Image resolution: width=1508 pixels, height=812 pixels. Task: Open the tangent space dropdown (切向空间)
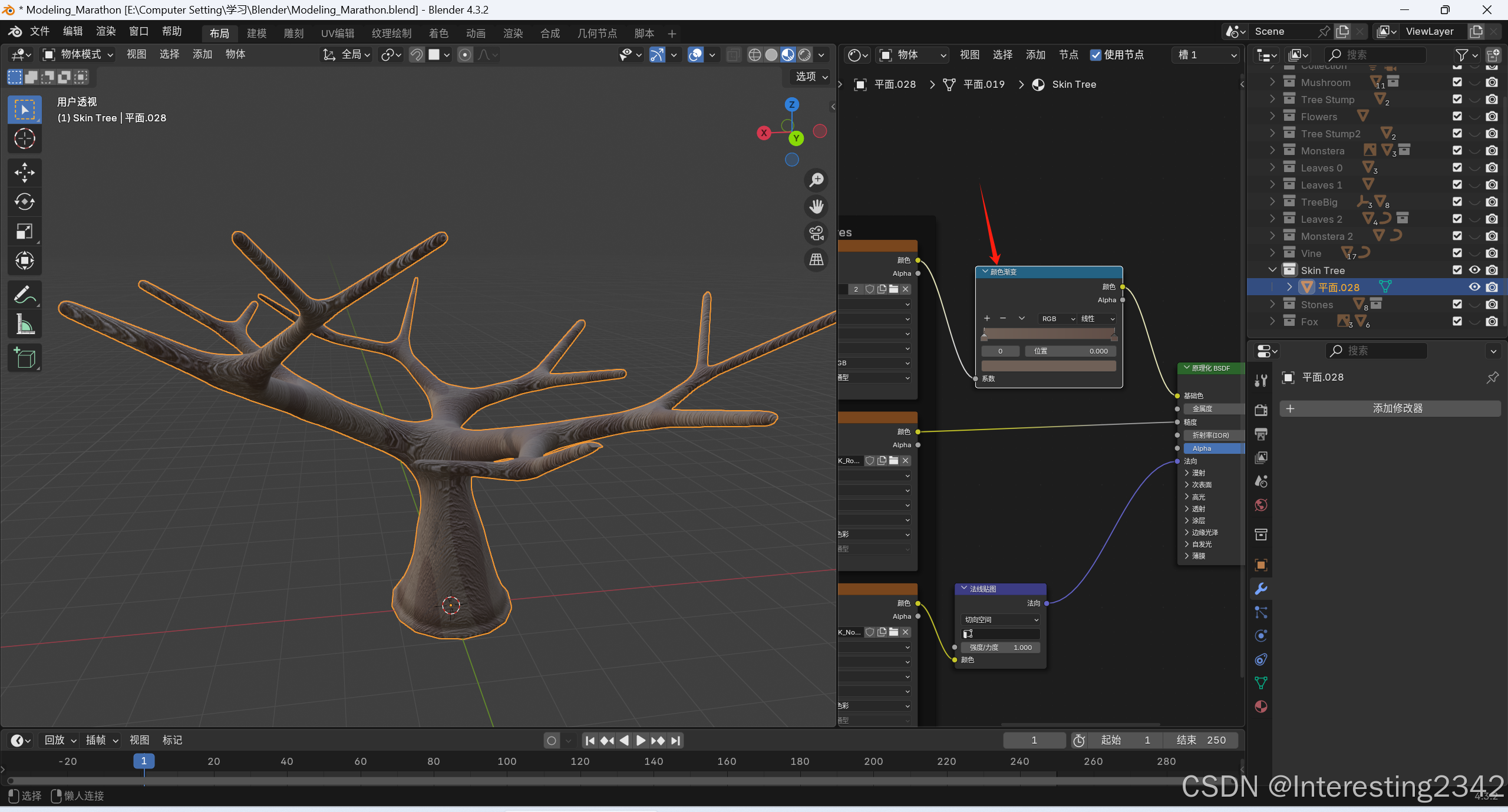[x=1001, y=620]
